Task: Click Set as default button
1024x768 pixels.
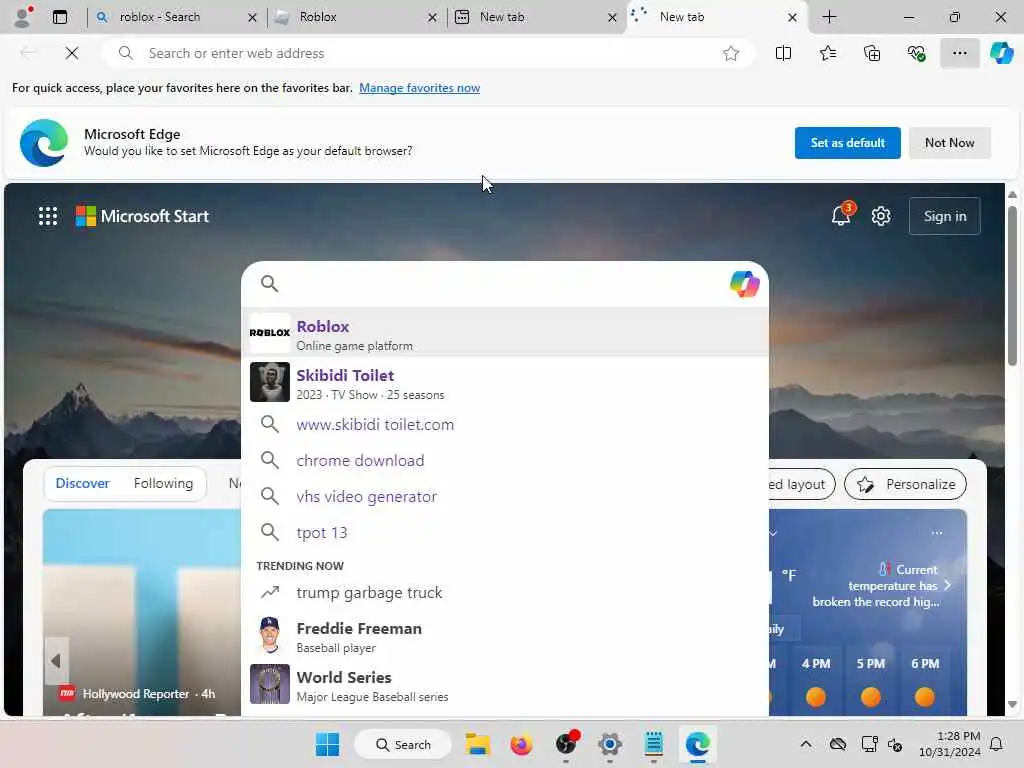Action: pos(848,142)
